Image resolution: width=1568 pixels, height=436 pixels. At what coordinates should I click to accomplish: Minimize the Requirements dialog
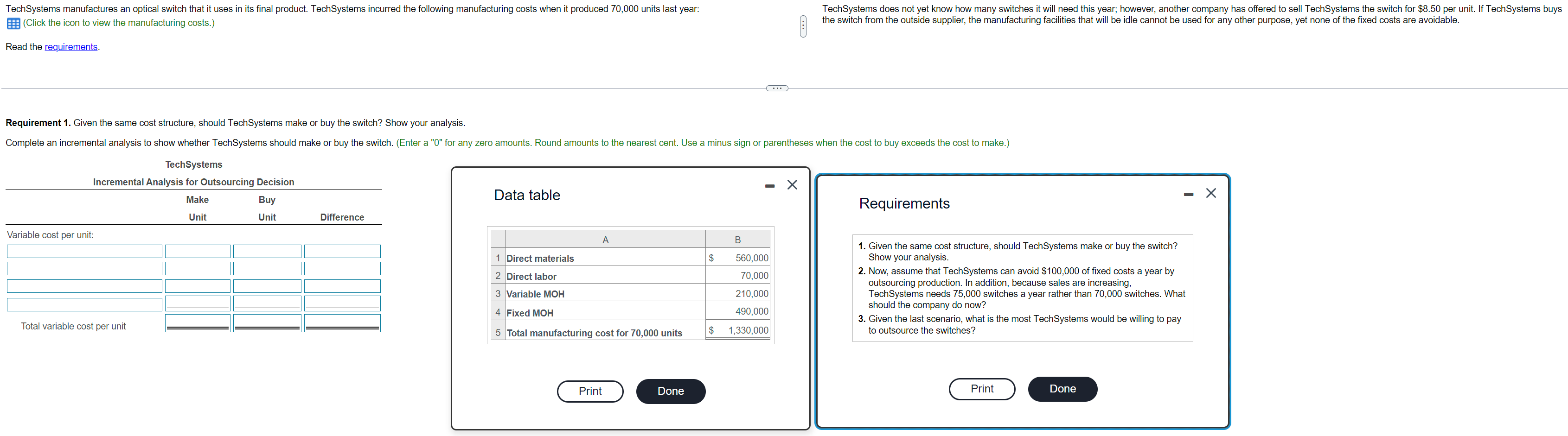(x=1189, y=194)
